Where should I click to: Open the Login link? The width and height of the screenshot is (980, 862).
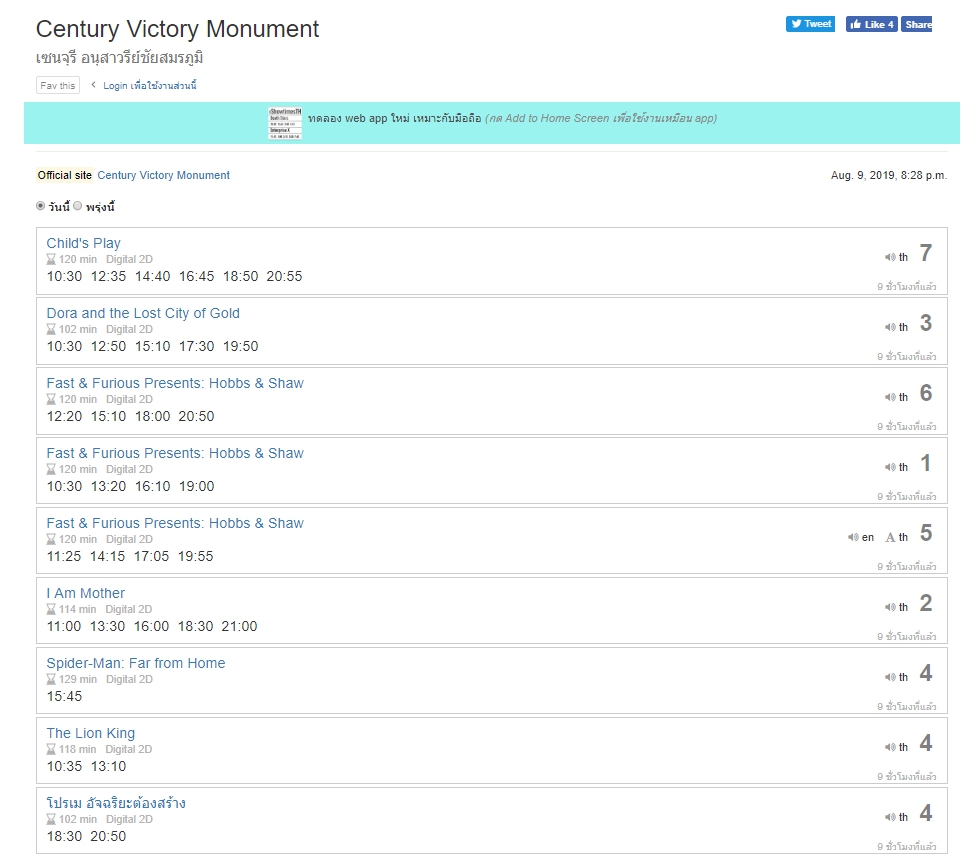[149, 86]
